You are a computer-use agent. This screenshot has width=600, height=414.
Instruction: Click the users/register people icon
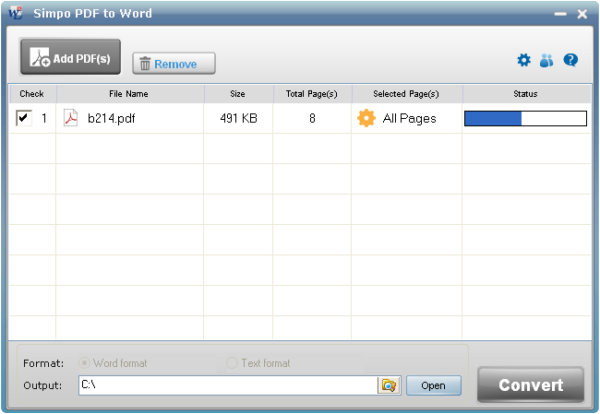point(546,60)
